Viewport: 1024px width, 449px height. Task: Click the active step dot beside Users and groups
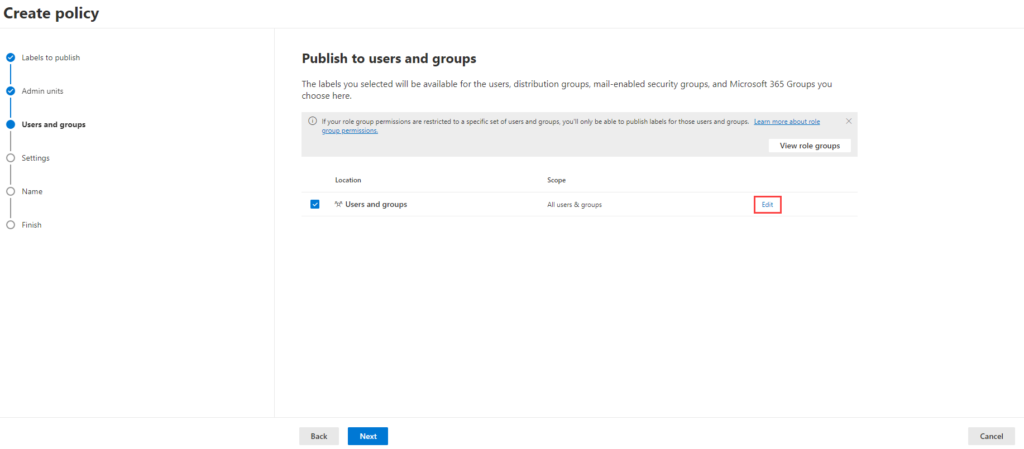click(x=10, y=125)
